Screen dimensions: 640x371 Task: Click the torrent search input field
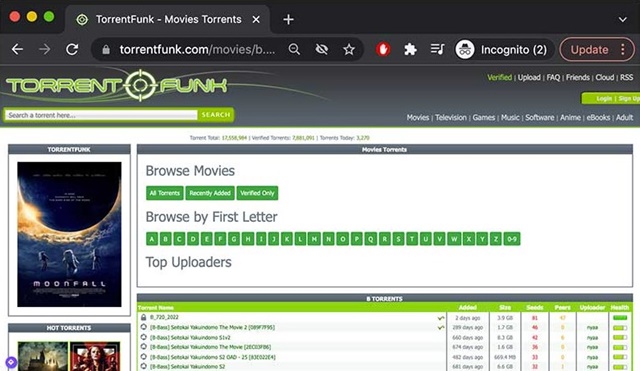[x=101, y=116]
